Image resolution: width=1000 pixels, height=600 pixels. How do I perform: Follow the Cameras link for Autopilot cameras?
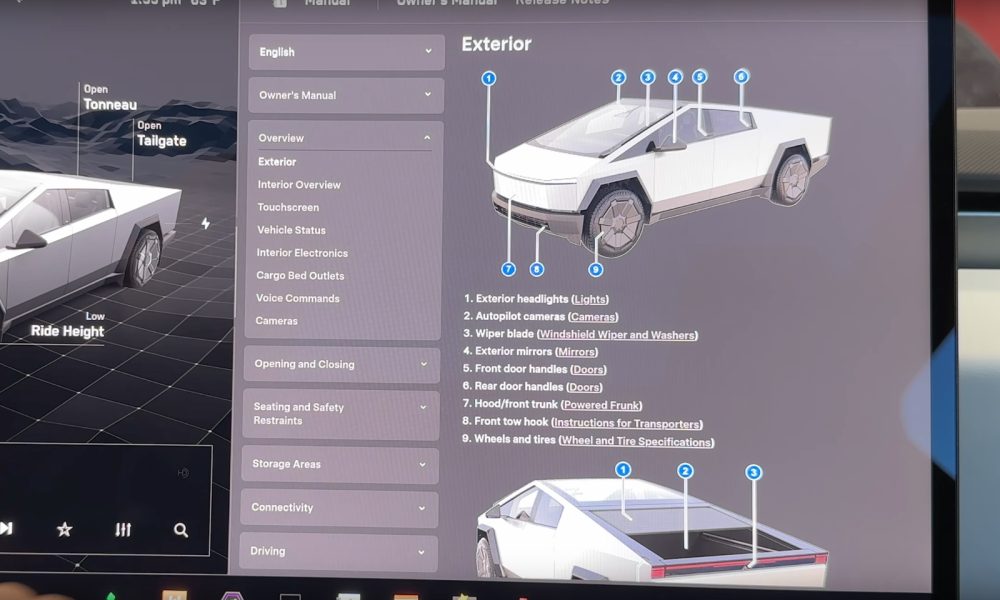592,317
